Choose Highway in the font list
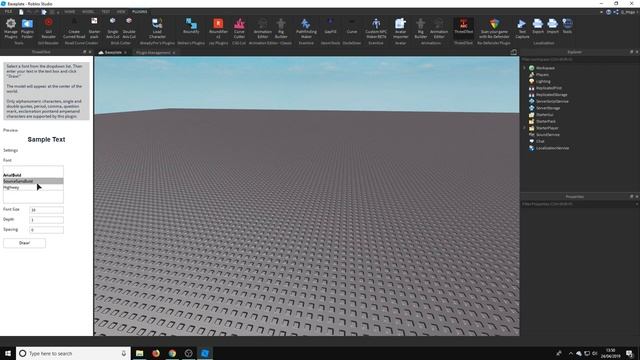 [x=33, y=188]
